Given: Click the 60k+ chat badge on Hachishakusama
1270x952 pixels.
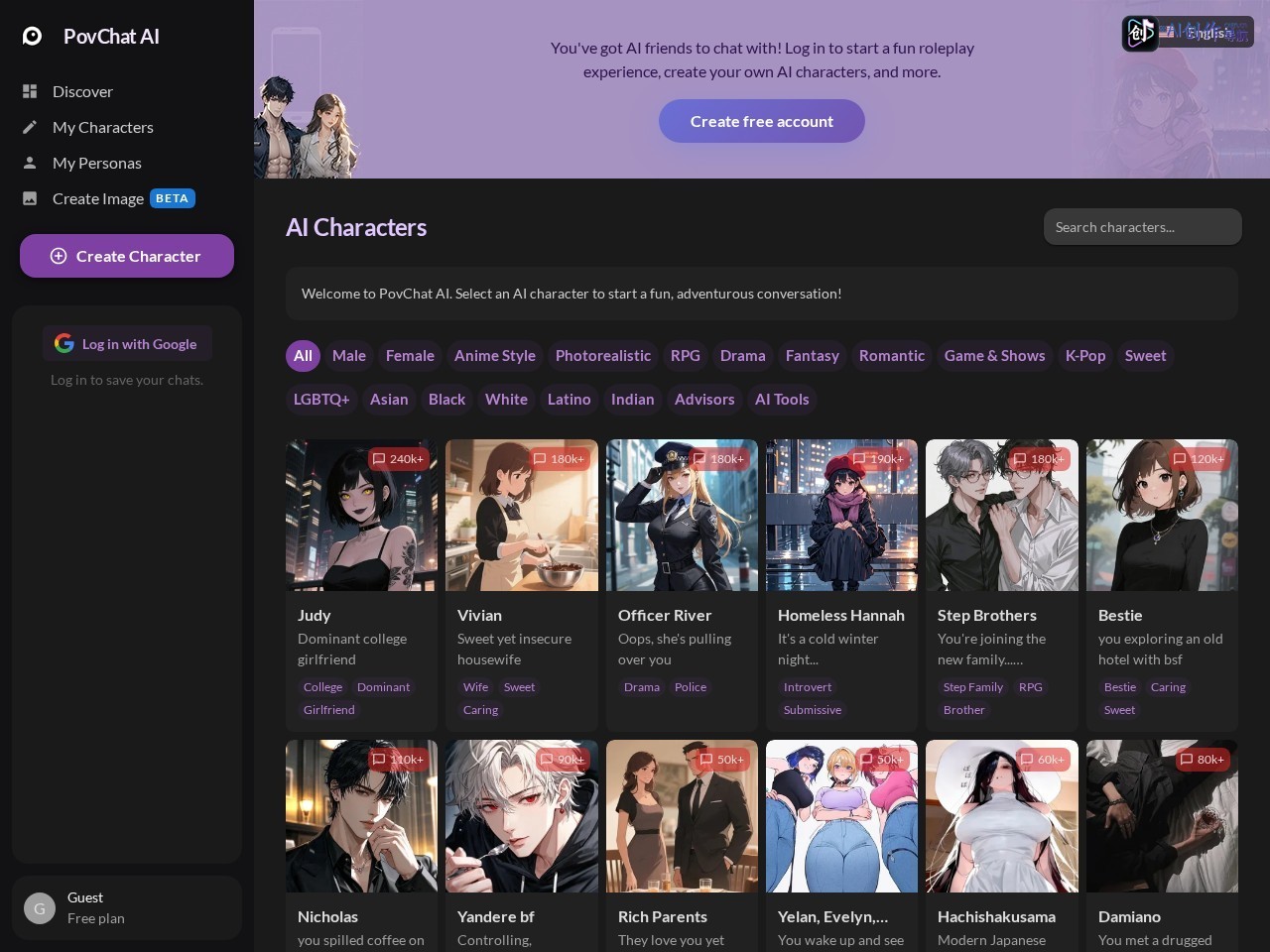Looking at the screenshot, I should point(1042,760).
